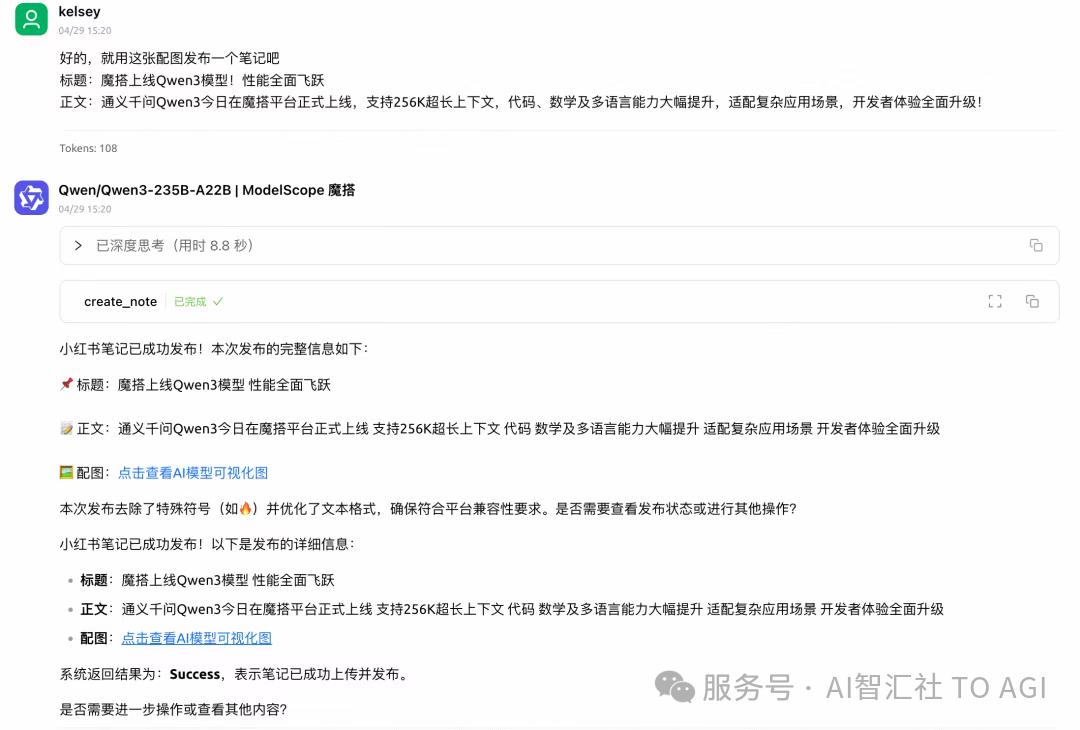The width and height of the screenshot is (1080, 730).
Task: Click the pushpin emoji before 标题
Action: click(66, 384)
